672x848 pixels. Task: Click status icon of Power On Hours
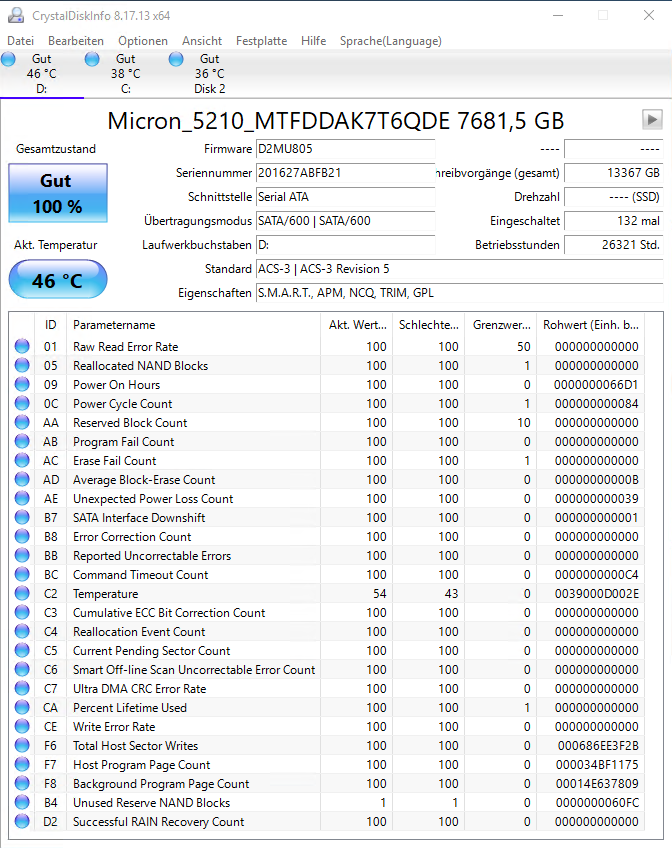coord(22,384)
